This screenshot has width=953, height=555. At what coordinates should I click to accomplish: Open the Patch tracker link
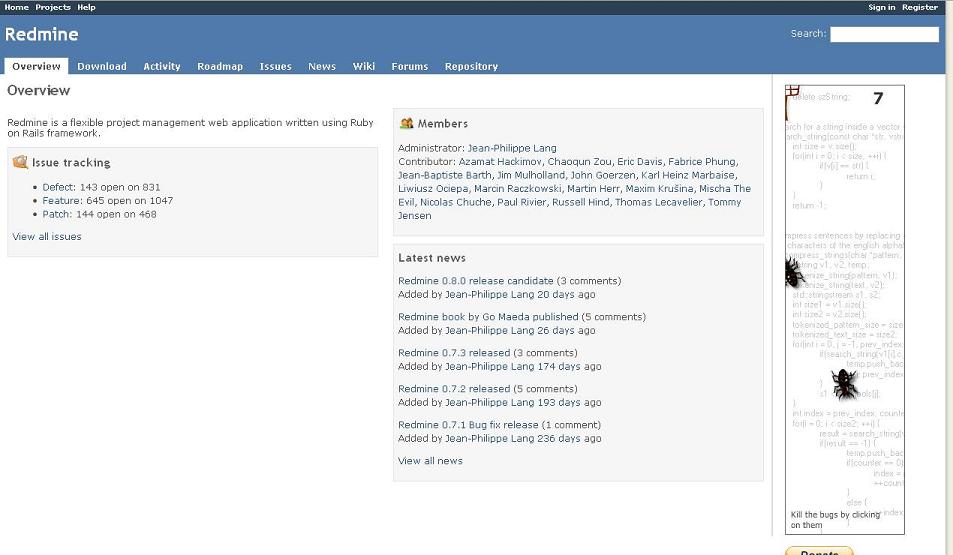56,214
